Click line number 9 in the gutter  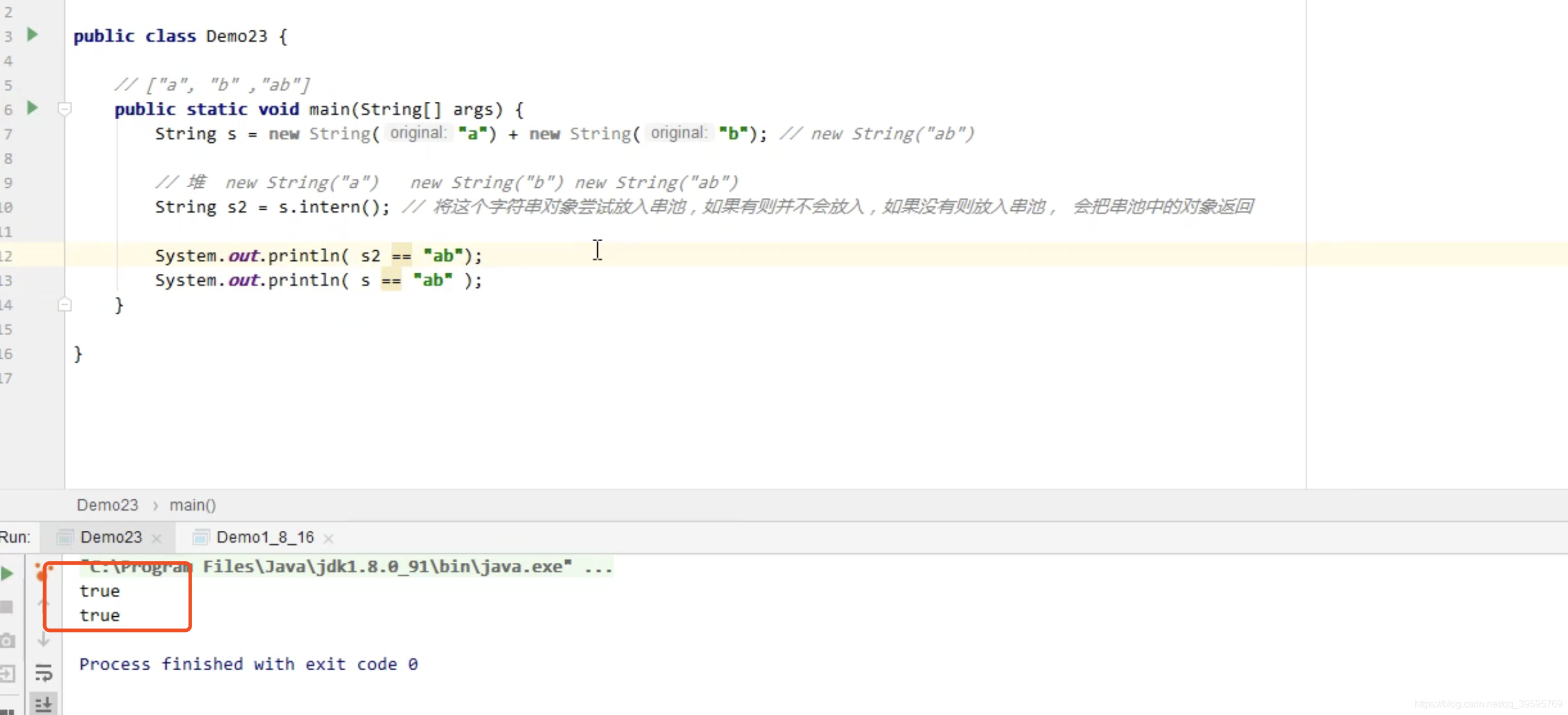[x=8, y=182]
